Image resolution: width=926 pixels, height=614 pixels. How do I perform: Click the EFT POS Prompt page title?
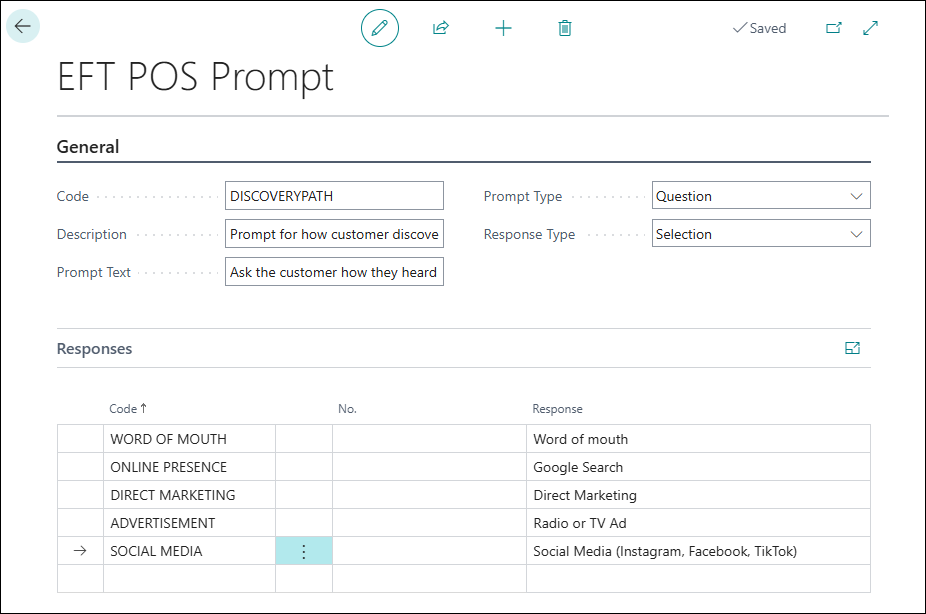point(195,77)
